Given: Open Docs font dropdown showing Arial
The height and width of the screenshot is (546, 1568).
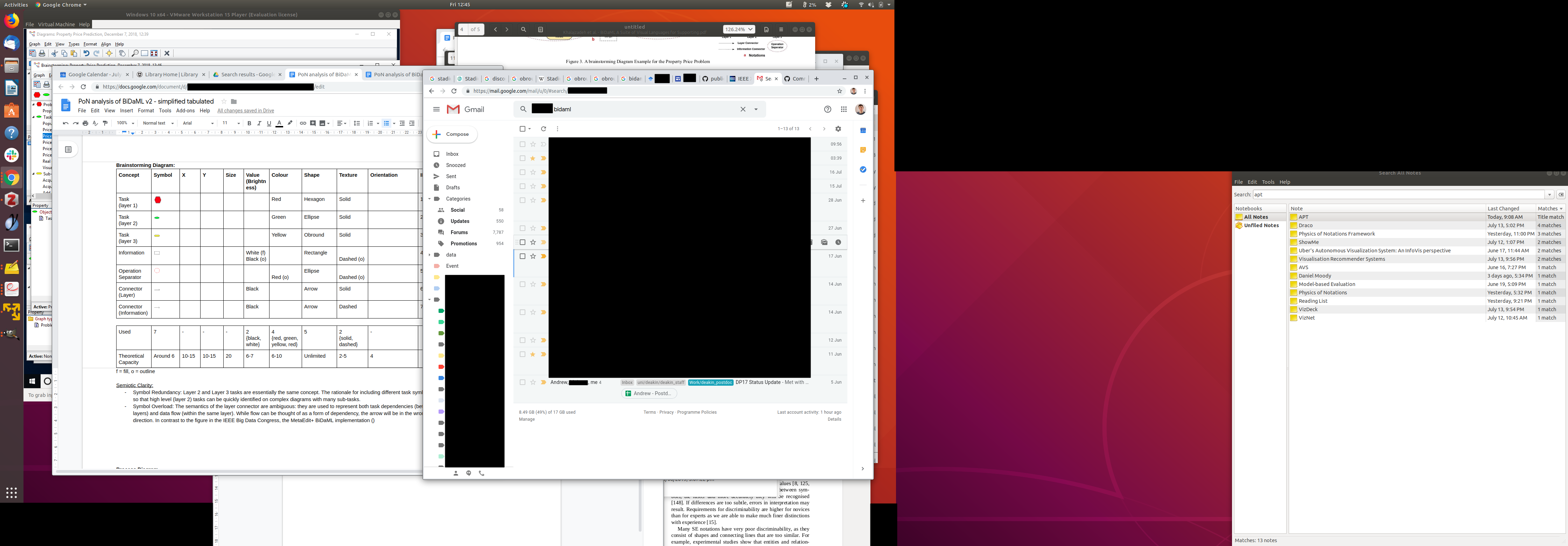Looking at the screenshot, I should click(x=198, y=124).
